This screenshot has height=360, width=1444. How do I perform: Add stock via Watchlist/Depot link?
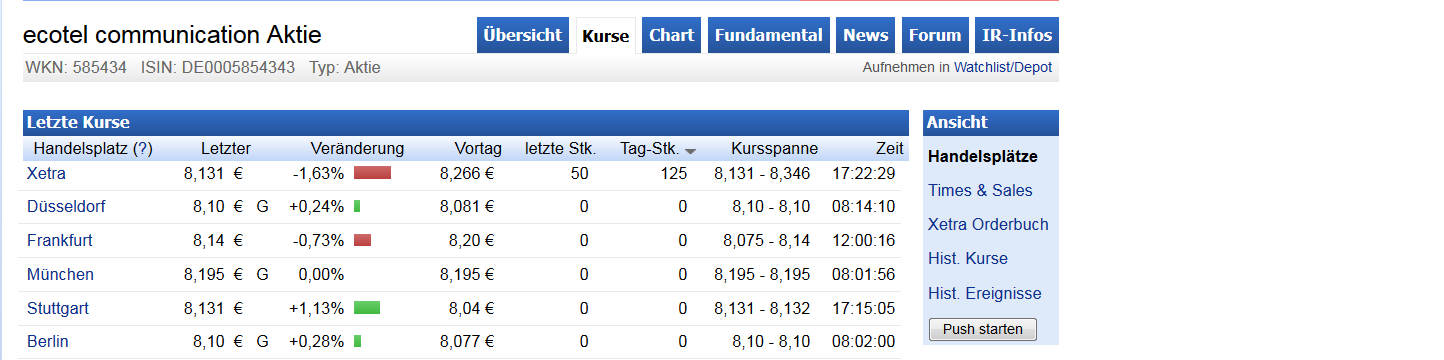[1003, 68]
